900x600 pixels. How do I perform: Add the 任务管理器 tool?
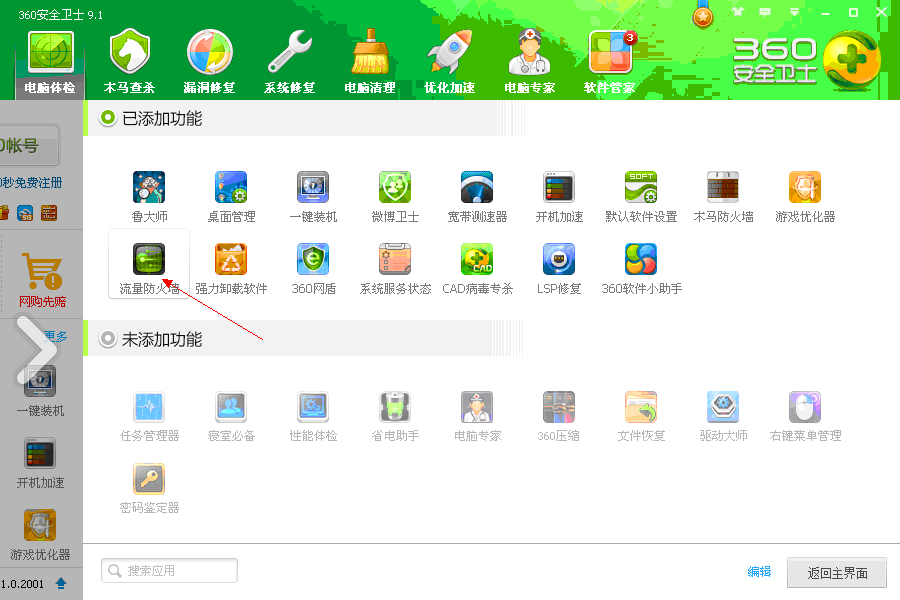tap(149, 416)
